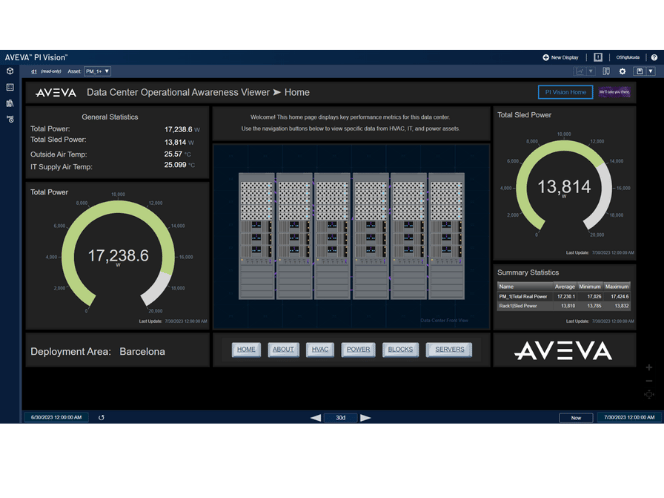664x498 pixels.
Task: Click the zoom out minus icon
Action: pyautogui.click(x=649, y=381)
